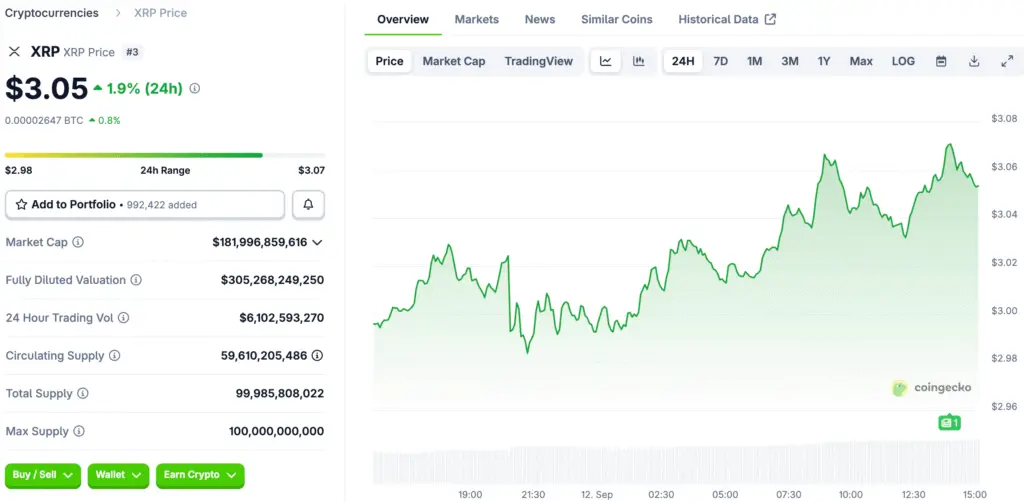
Task: Click the $6,102,593,270 trading volume value
Action: click(281, 318)
